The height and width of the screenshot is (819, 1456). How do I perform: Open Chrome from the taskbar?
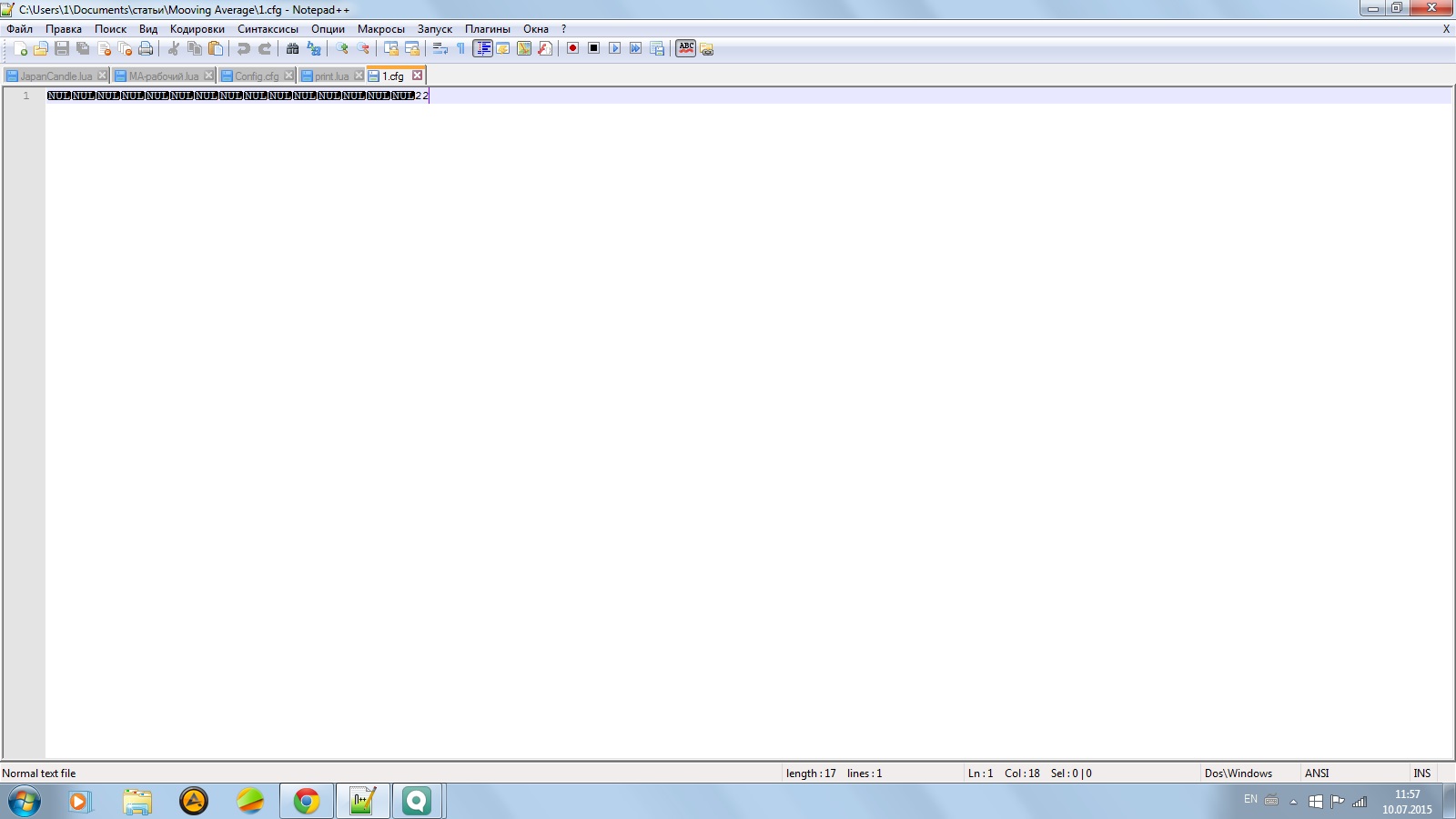[307, 801]
